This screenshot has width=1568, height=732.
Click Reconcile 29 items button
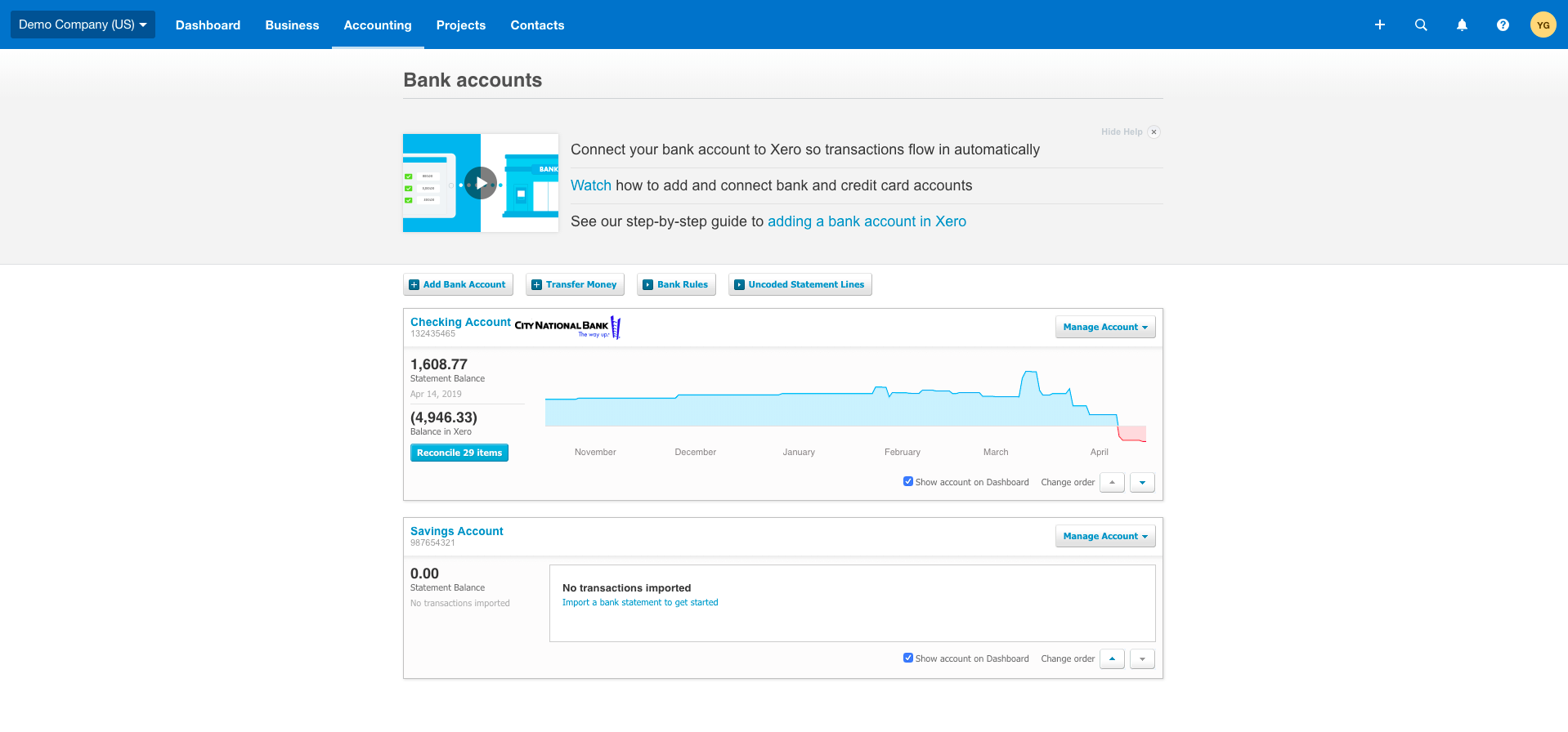pos(459,453)
